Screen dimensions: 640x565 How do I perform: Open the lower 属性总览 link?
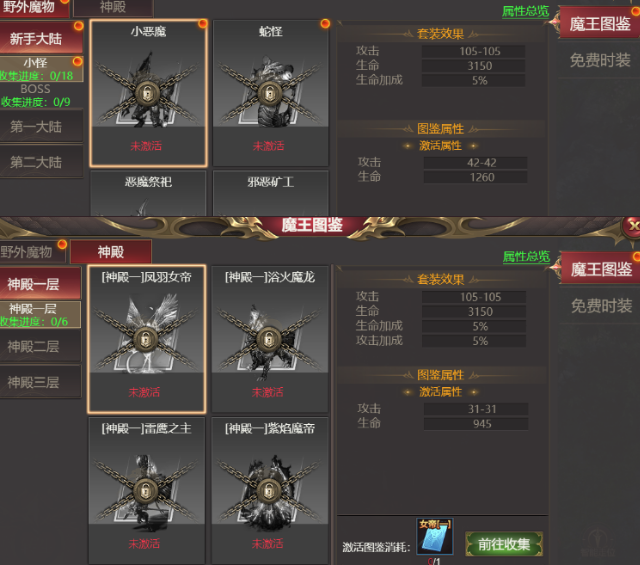click(526, 257)
